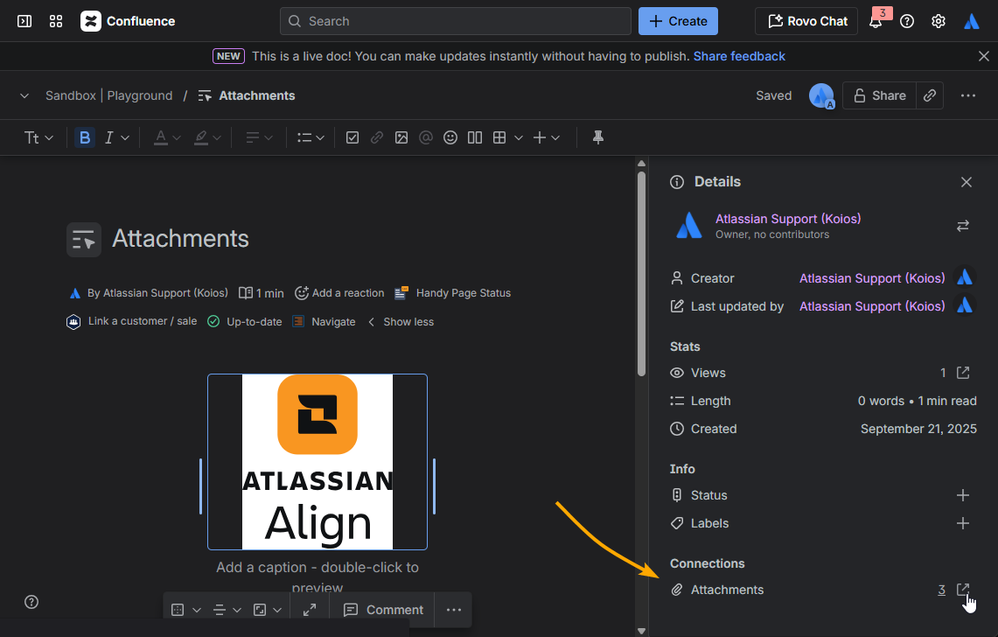Viewport: 998px width, 637px height.
Task: Expand table options arrow
Action: click(518, 137)
